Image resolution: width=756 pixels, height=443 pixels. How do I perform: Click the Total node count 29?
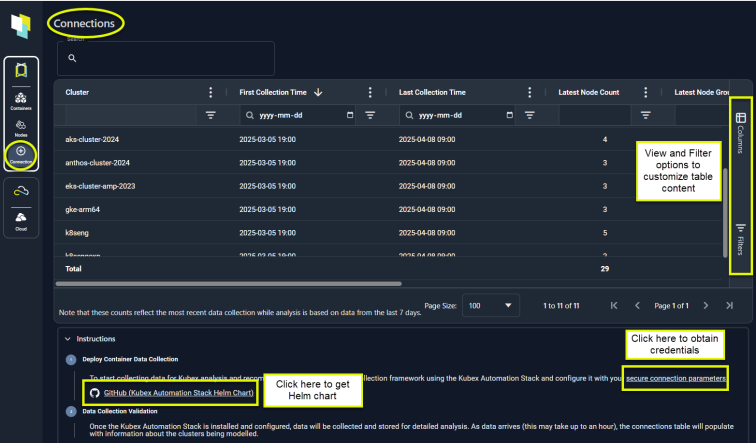(x=605, y=269)
